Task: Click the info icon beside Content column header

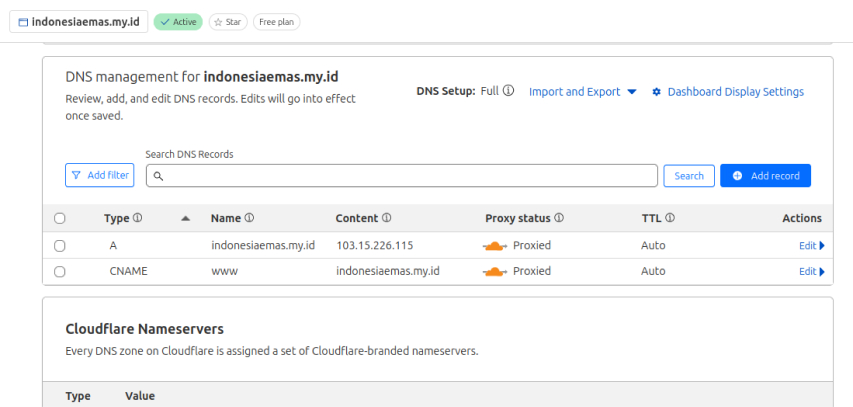Action: [386, 218]
